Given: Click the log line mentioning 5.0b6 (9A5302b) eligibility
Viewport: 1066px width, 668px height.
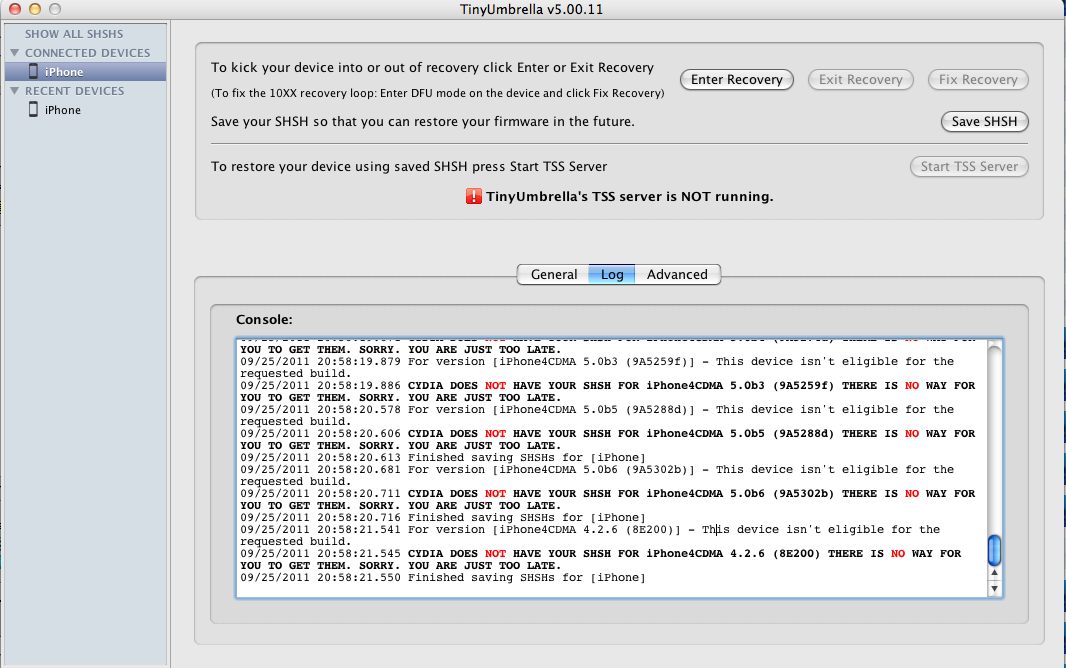Looking at the screenshot, I should pos(596,476).
